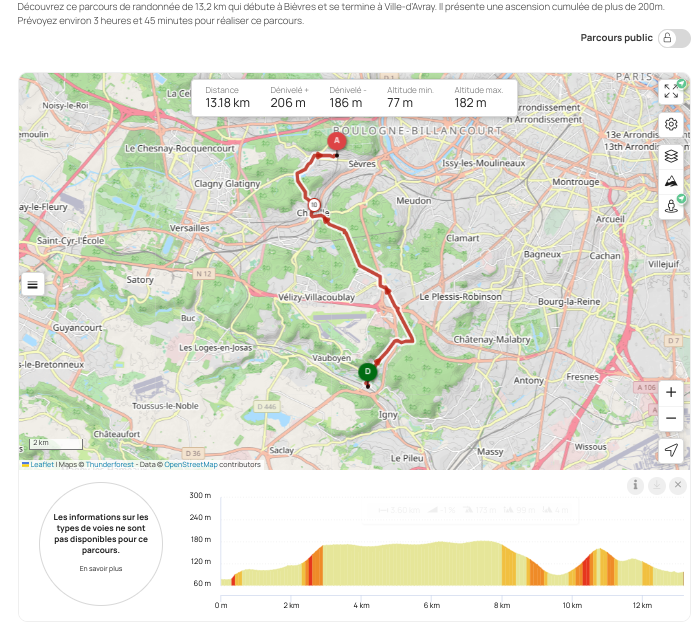Click the green departure marker D

coord(368,372)
